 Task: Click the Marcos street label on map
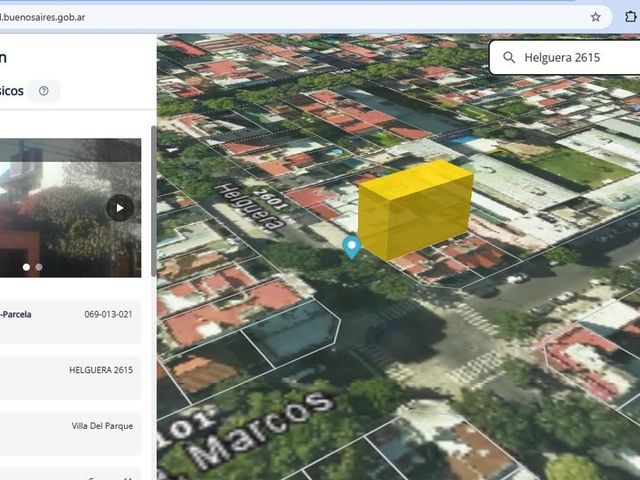coord(261,431)
